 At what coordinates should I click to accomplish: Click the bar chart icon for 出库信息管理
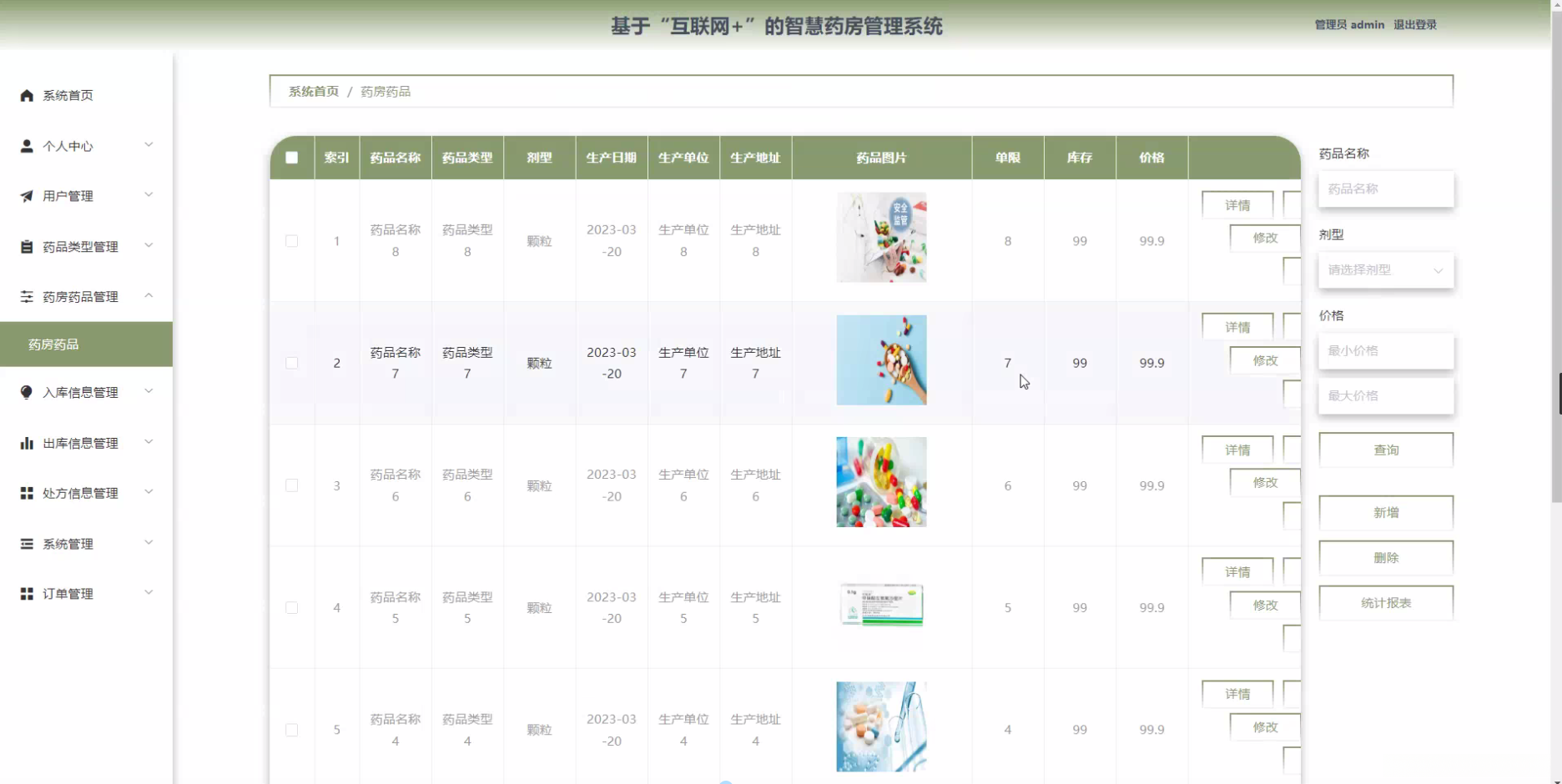(x=27, y=443)
